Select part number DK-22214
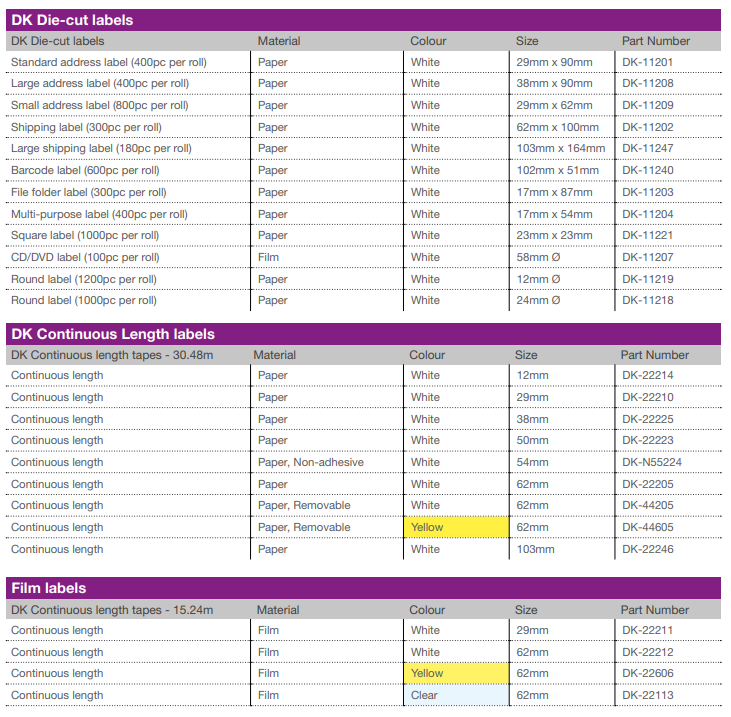731x717 pixels. (648, 375)
